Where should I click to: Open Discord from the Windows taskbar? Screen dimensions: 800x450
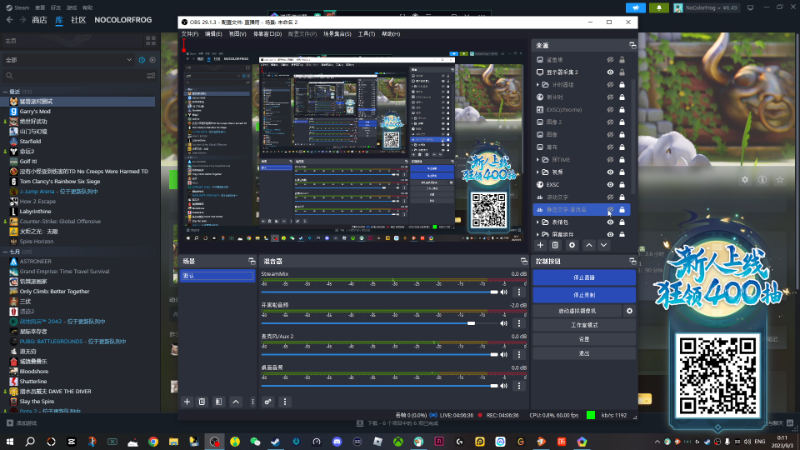click(x=337, y=442)
